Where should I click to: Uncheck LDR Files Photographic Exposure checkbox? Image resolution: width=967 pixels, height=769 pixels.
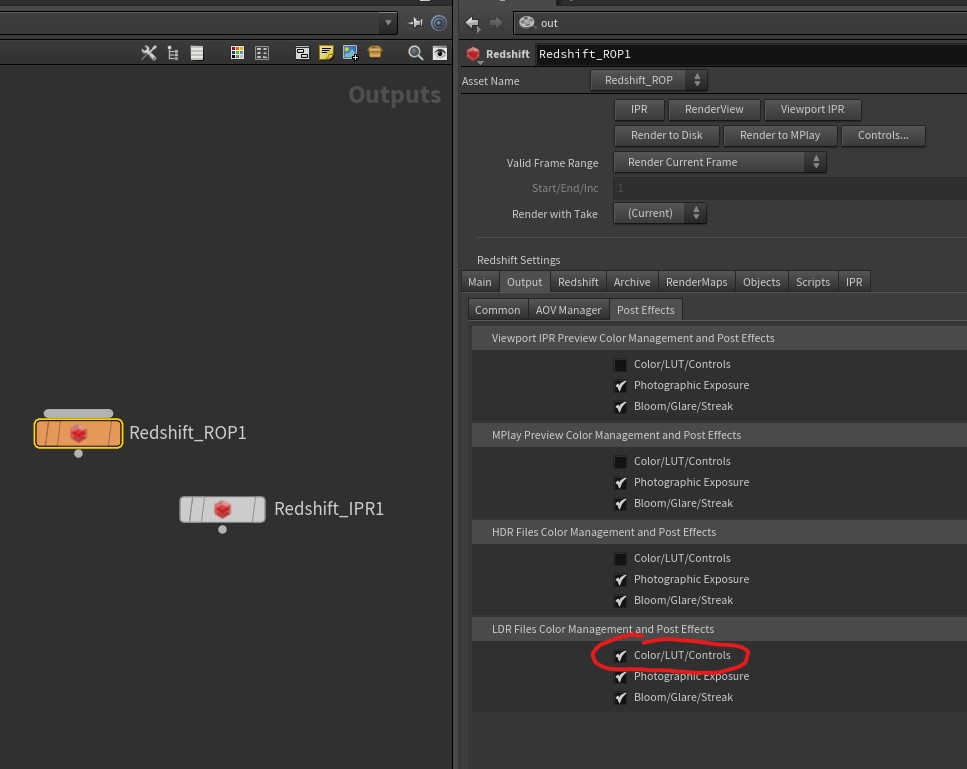pos(620,677)
